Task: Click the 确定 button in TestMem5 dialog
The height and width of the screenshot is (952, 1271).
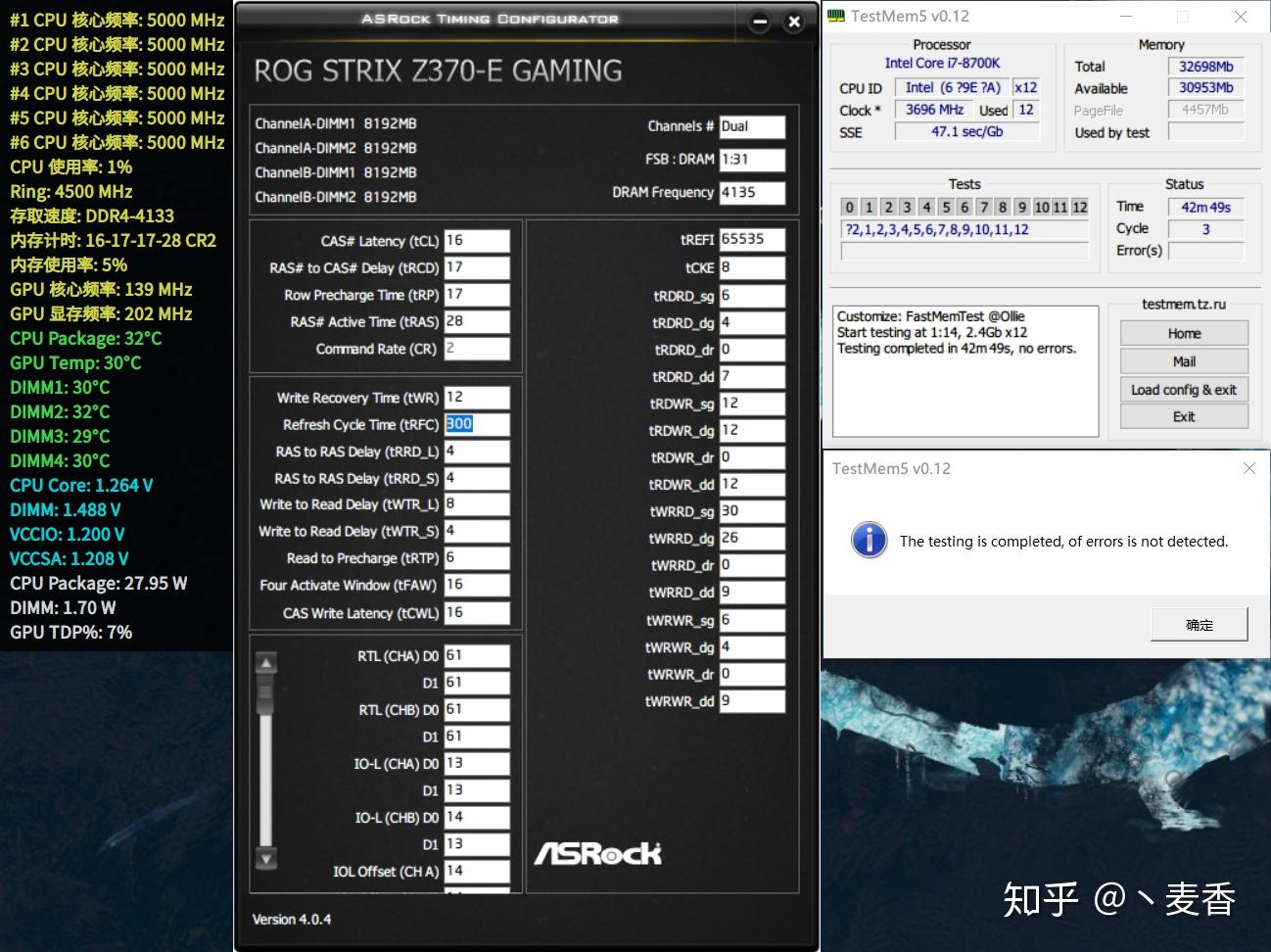Action: point(1199,625)
